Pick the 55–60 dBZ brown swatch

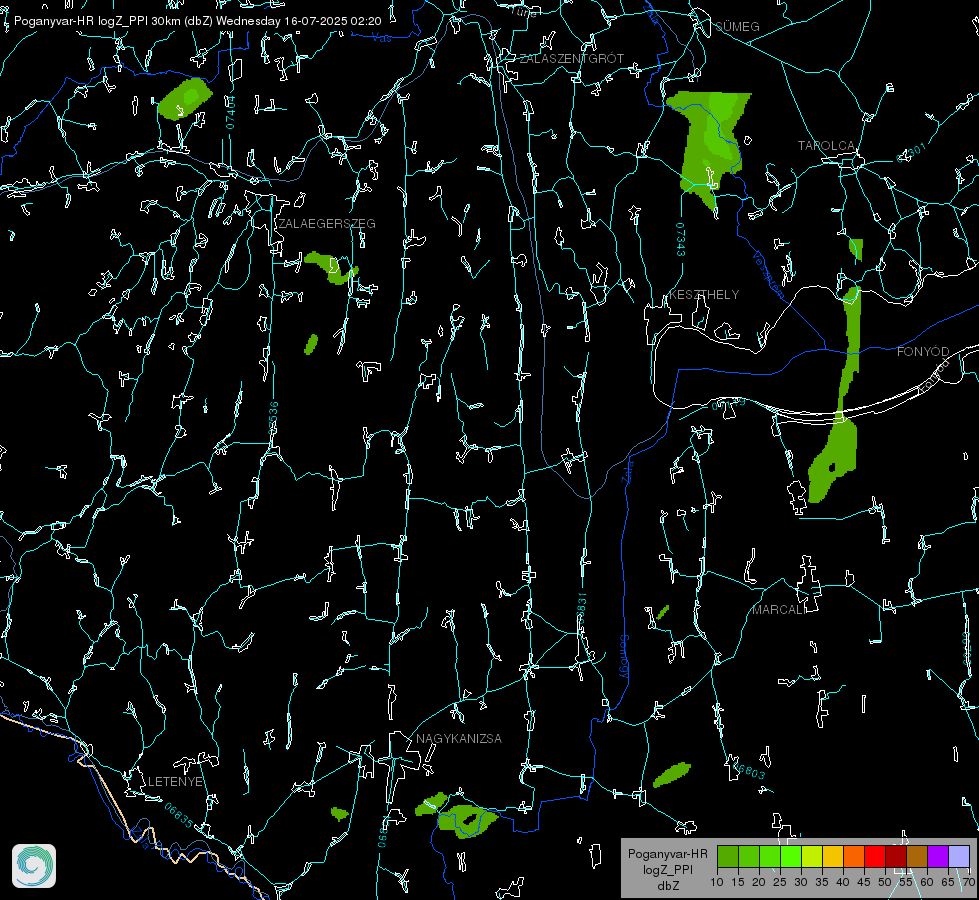917,856
